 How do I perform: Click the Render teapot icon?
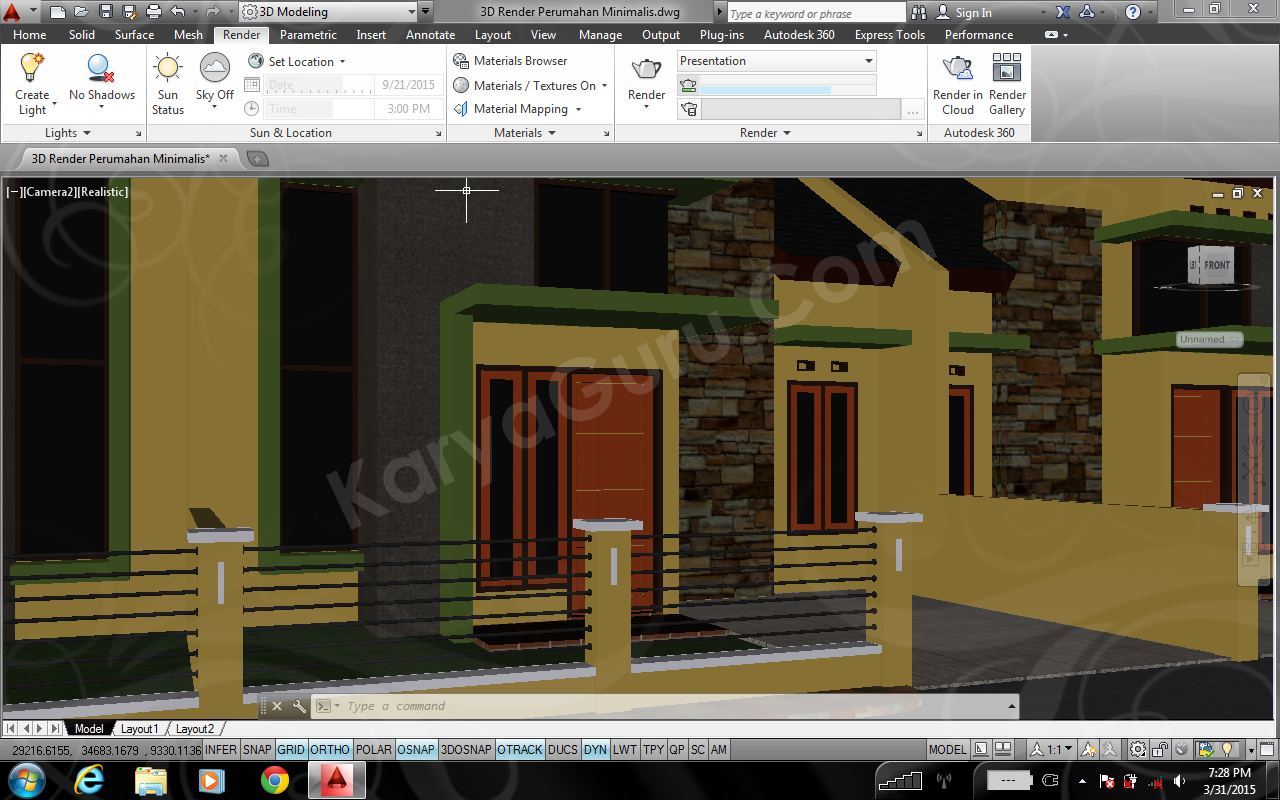click(x=646, y=70)
